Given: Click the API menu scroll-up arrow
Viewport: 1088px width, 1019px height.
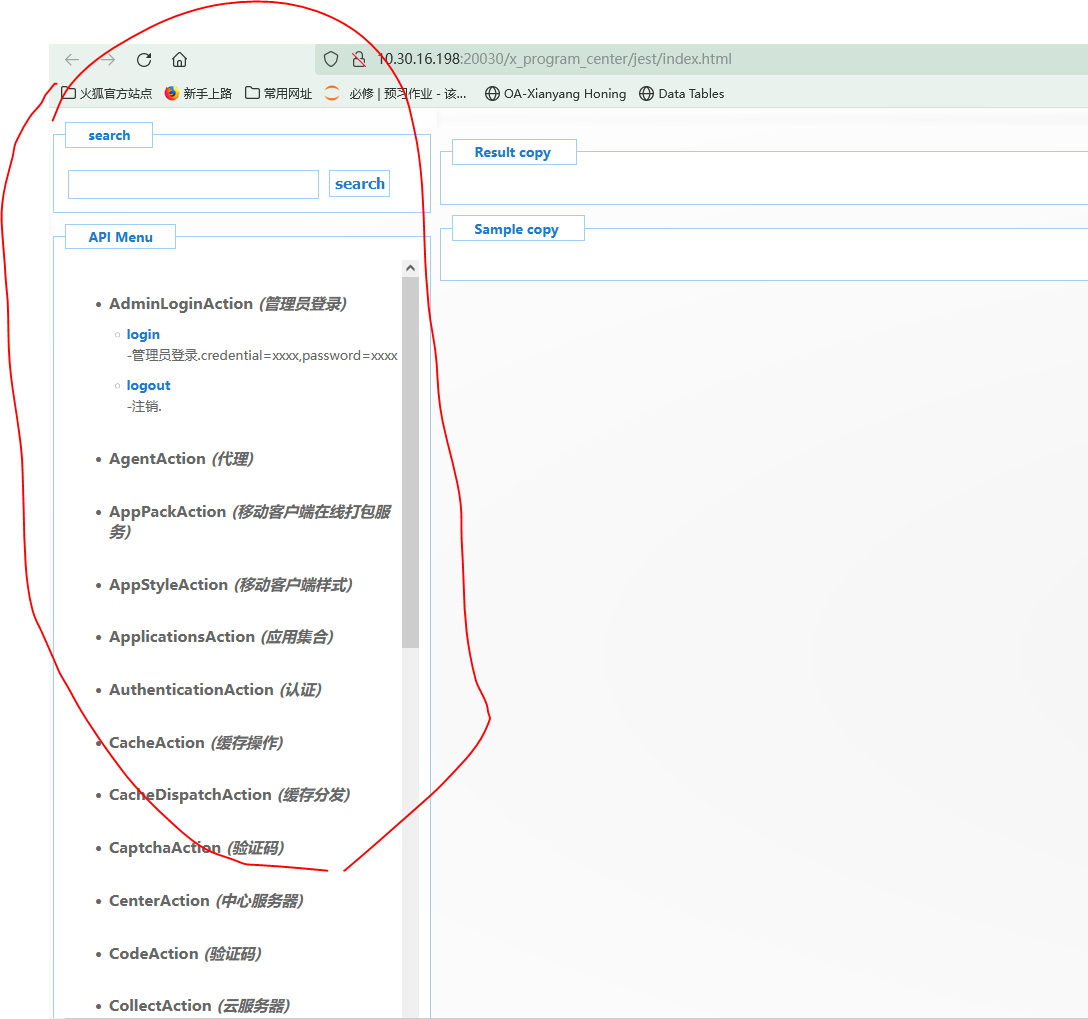Looking at the screenshot, I should point(410,268).
